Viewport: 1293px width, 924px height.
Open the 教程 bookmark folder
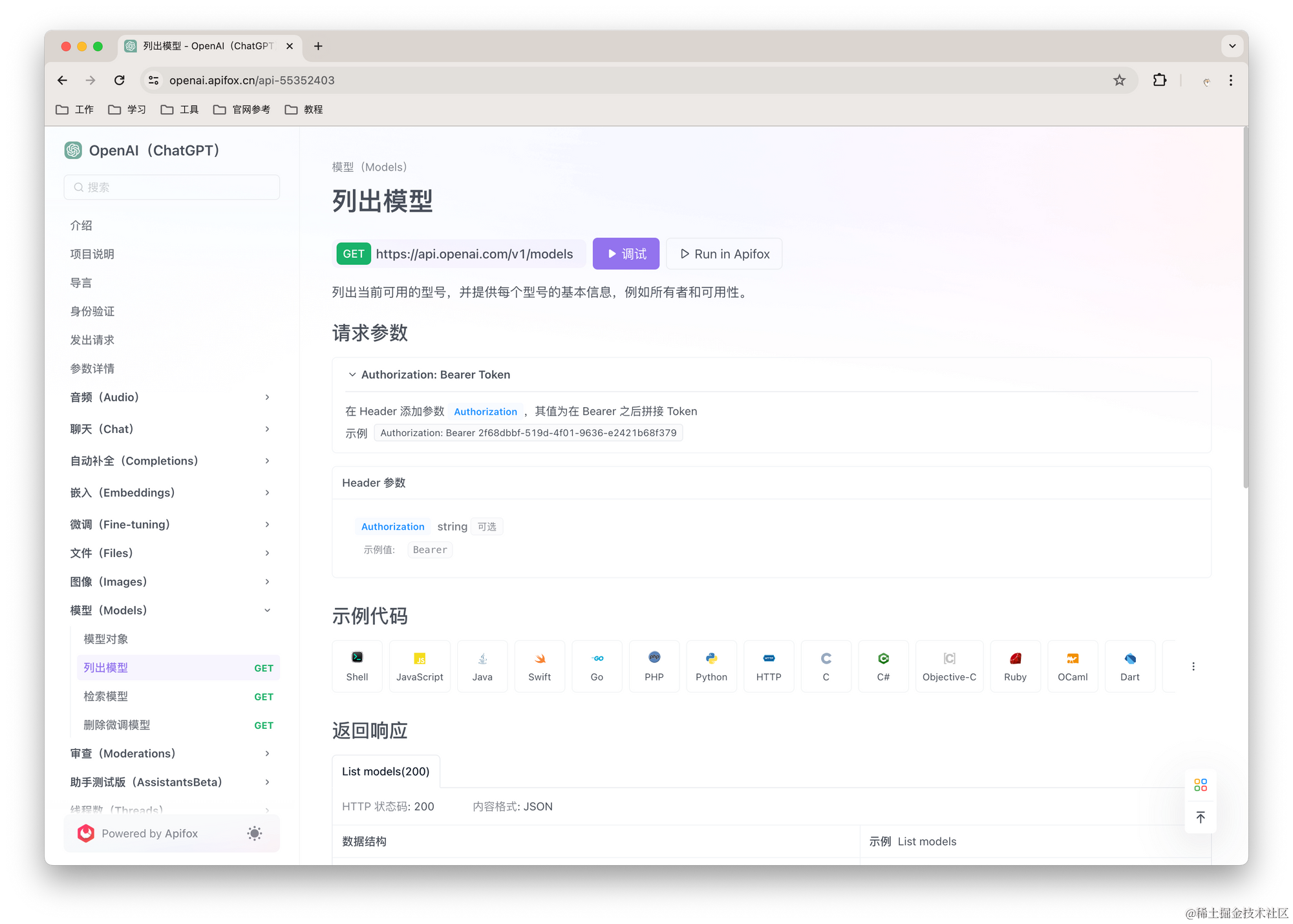coord(304,109)
